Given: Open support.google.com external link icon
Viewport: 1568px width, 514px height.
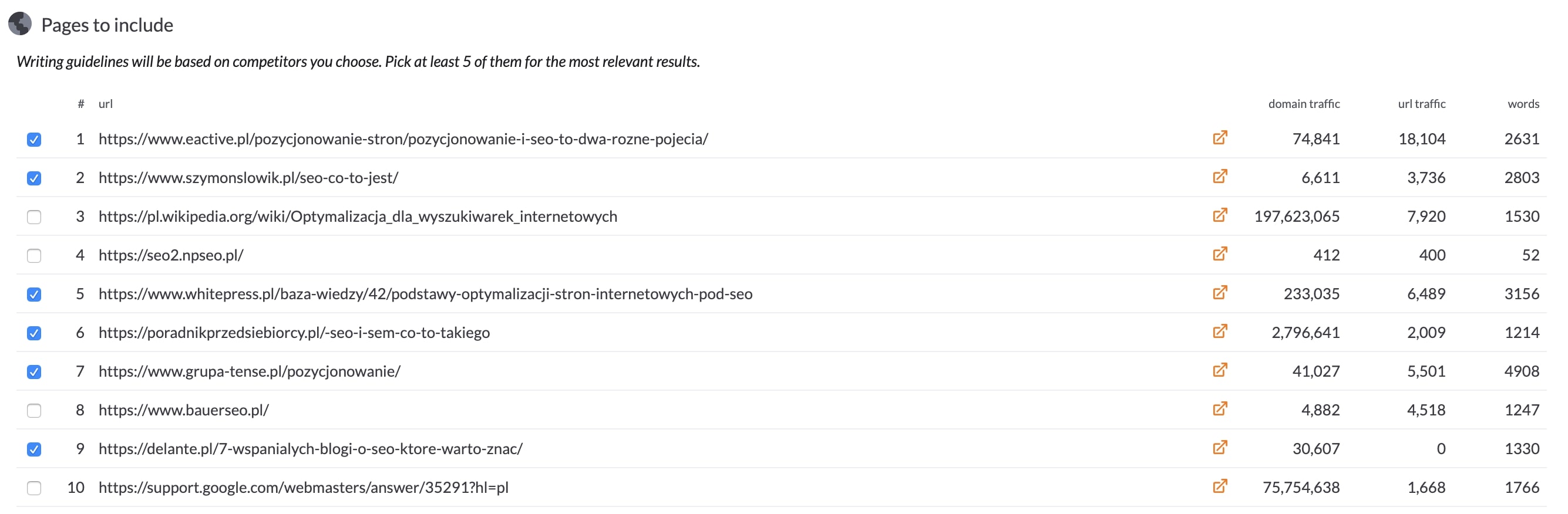Looking at the screenshot, I should point(1220,486).
